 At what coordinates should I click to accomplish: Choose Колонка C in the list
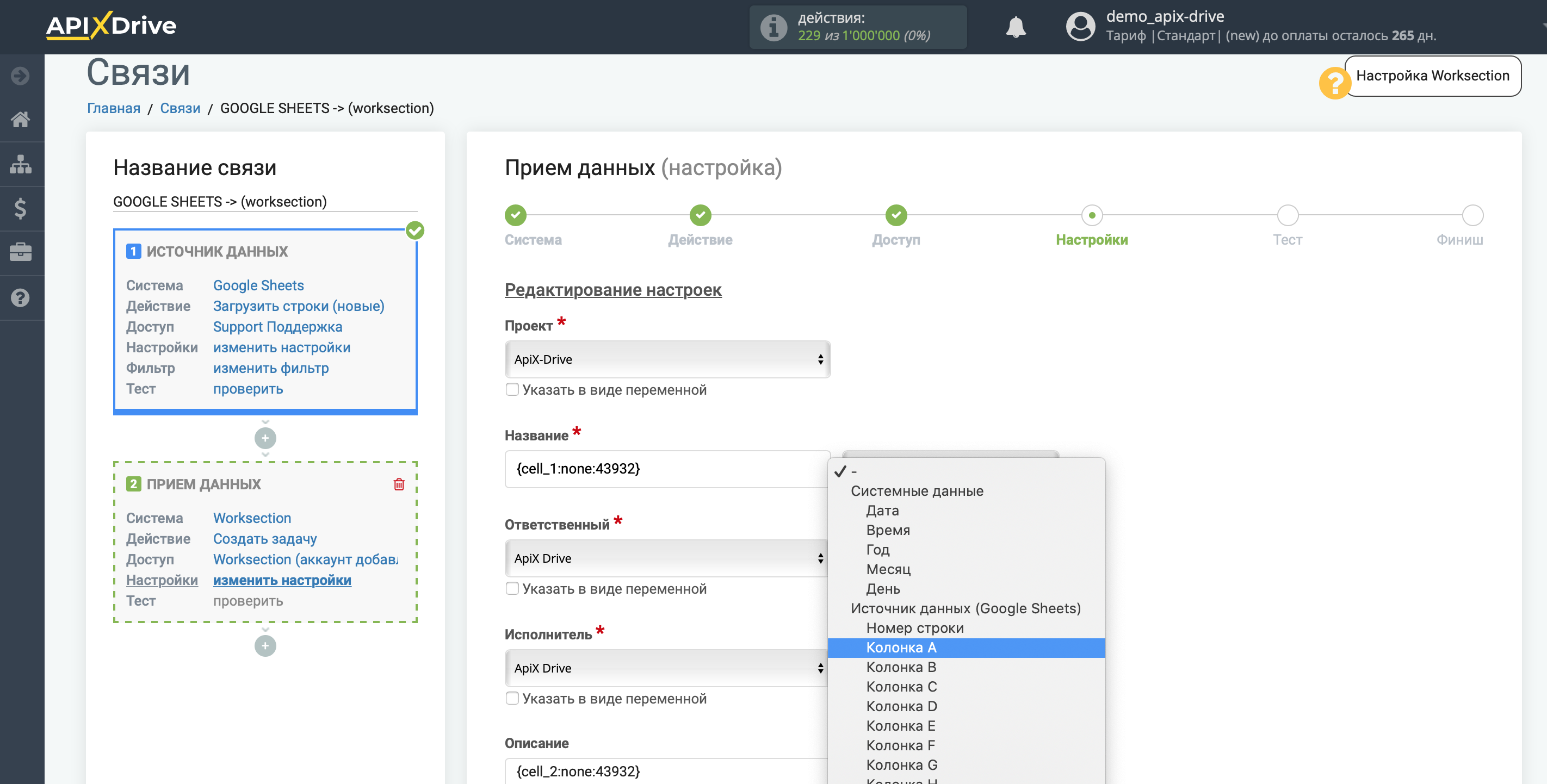966,687
